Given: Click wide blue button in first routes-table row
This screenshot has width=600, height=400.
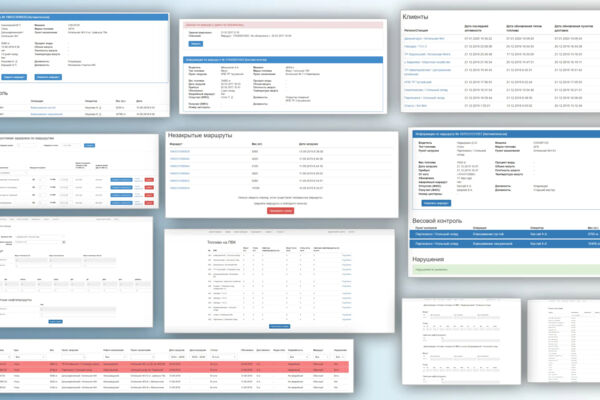Looking at the screenshot, I should point(121,180).
